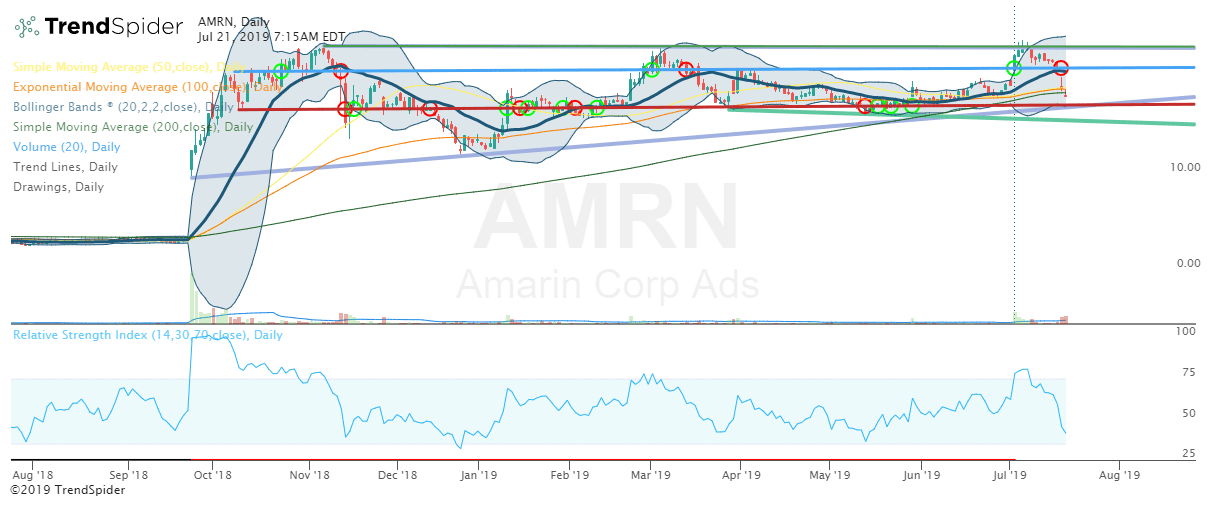Click the TrendSpider logo
The width and height of the screenshot is (1211, 505).
(99, 26)
